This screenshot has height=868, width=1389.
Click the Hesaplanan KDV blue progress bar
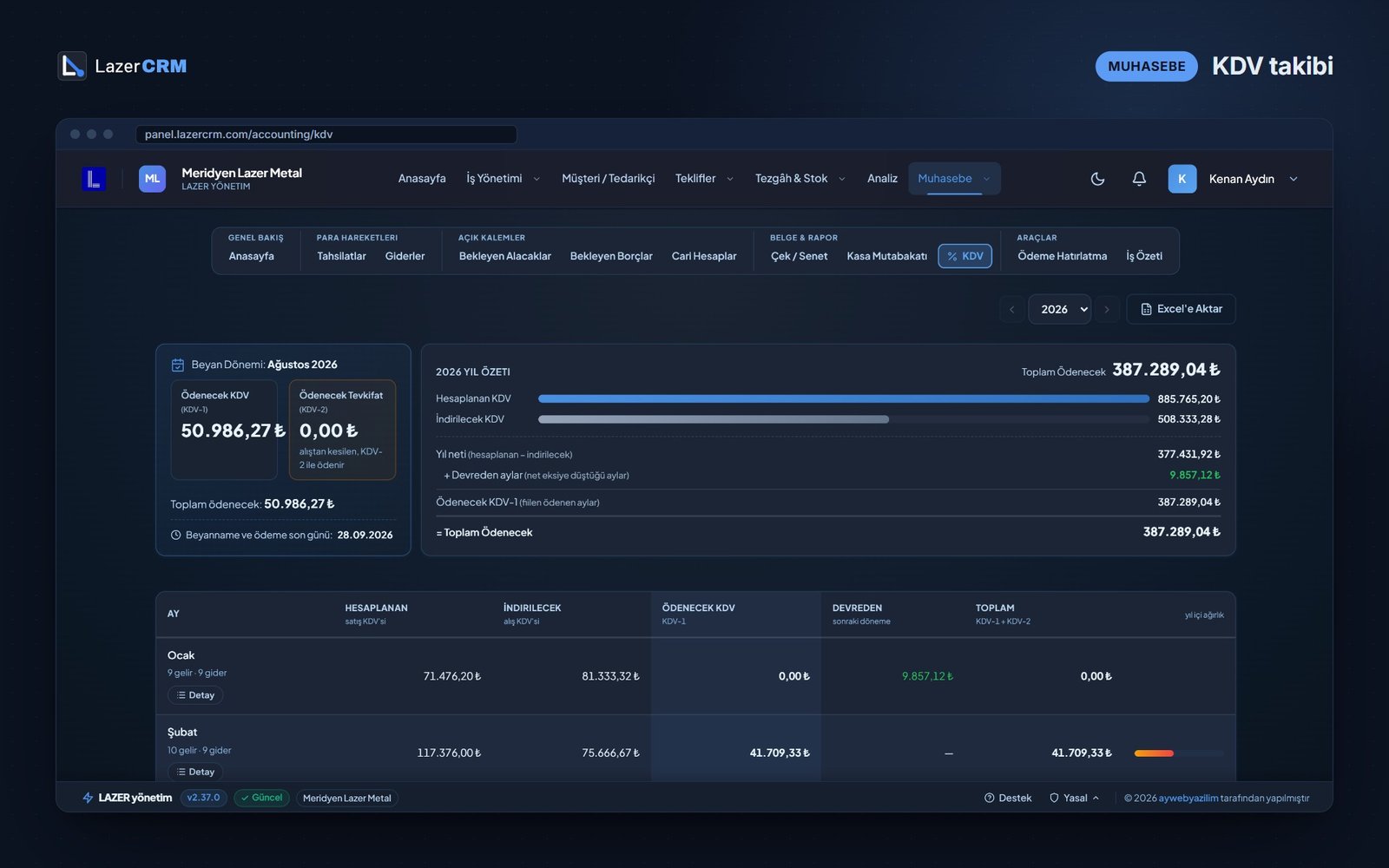click(844, 399)
